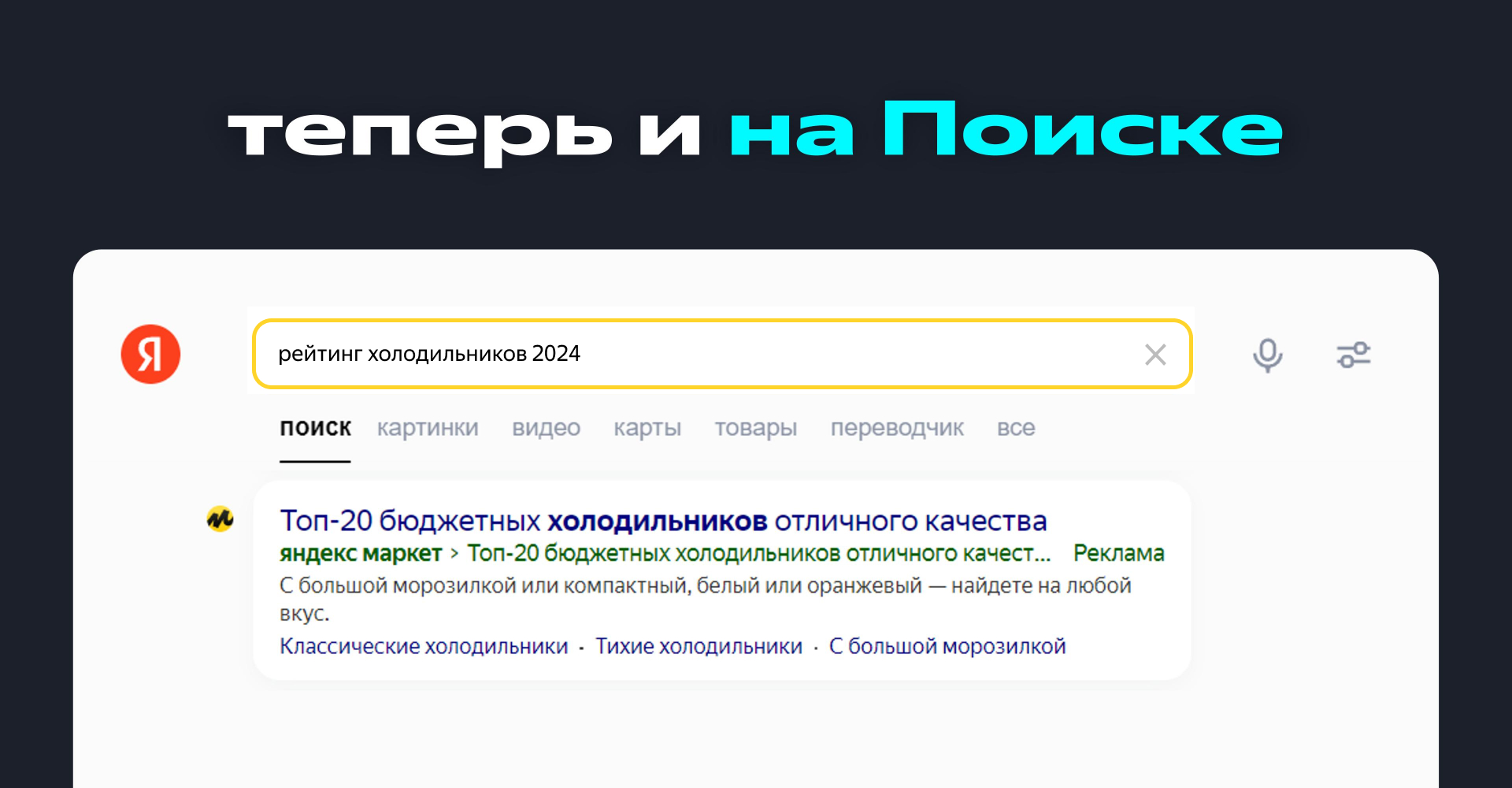Open search settings sliders icon
The height and width of the screenshot is (788, 1512).
coord(1354,355)
